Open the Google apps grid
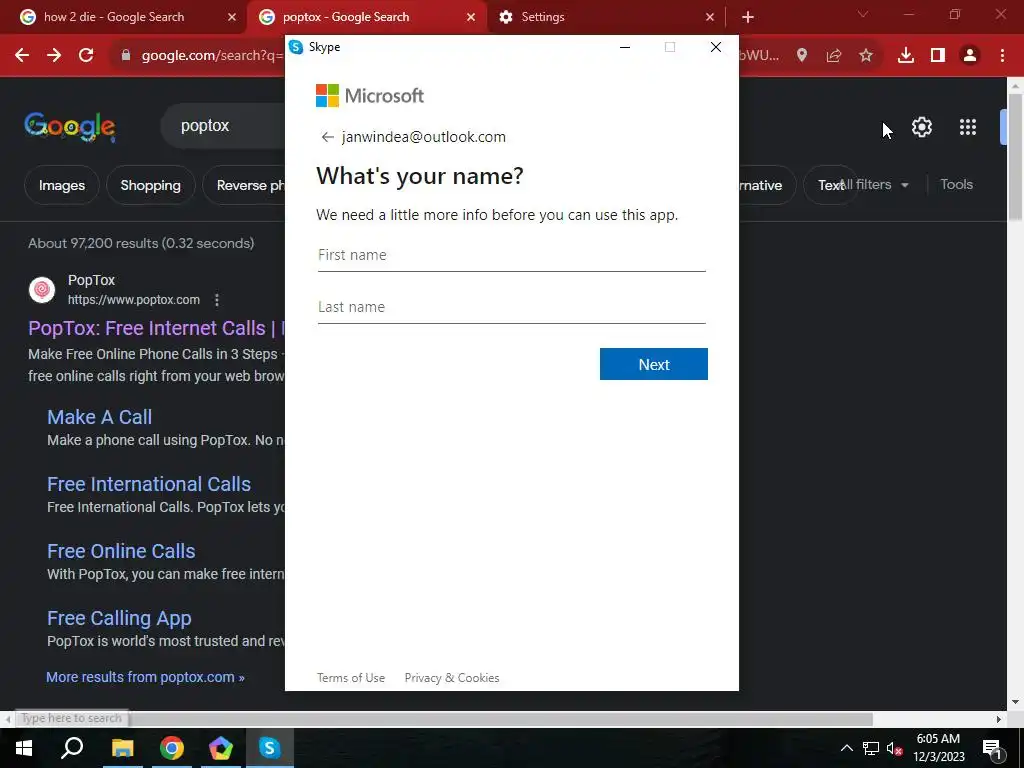The image size is (1024, 768). [968, 127]
